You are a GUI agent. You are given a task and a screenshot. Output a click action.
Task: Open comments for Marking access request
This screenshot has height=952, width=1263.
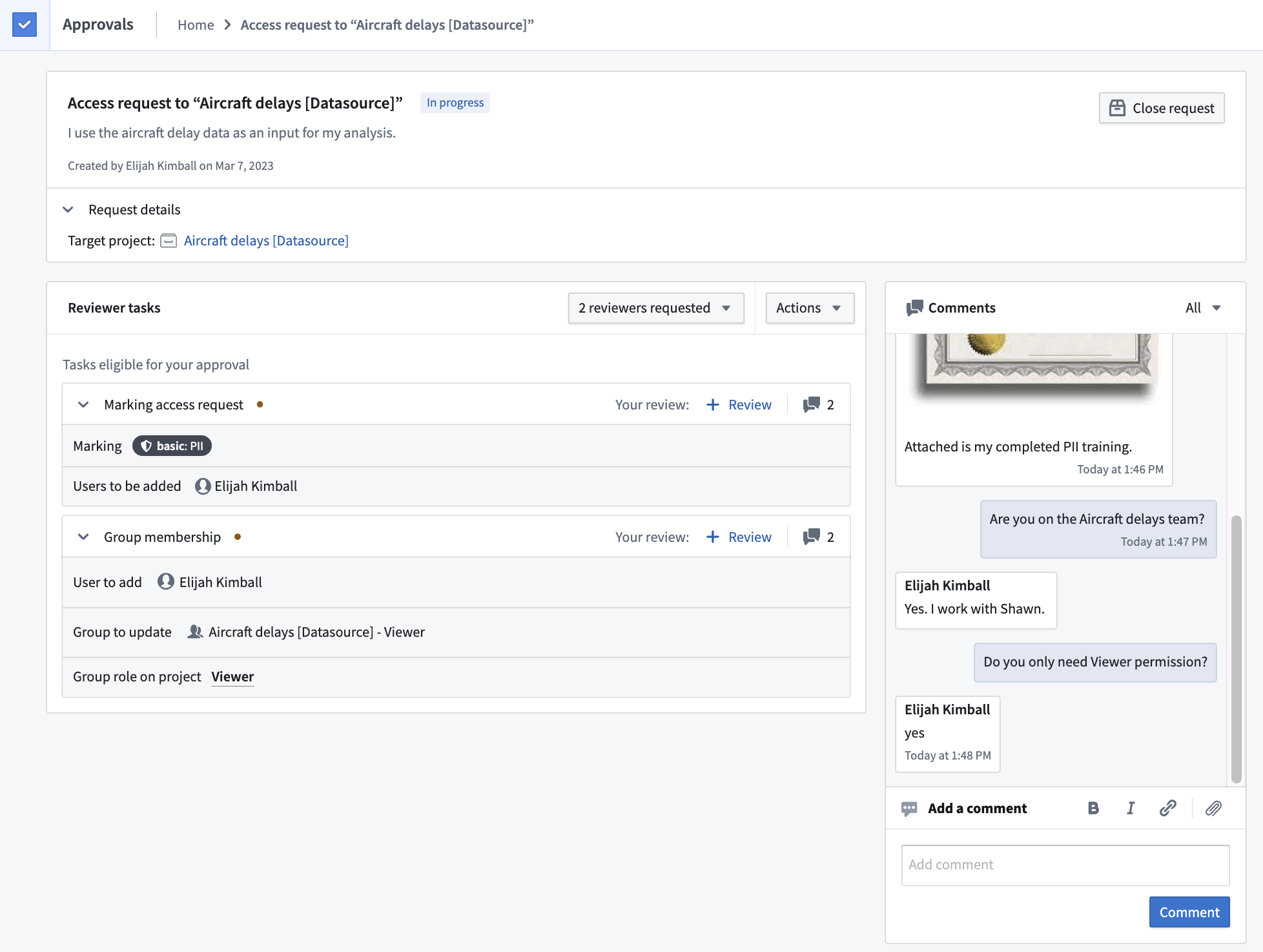pos(818,404)
